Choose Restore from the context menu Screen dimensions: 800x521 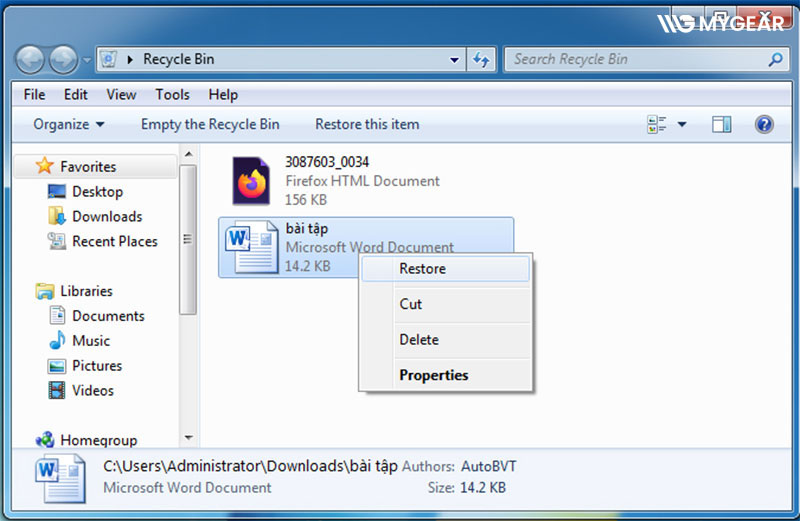(422, 269)
